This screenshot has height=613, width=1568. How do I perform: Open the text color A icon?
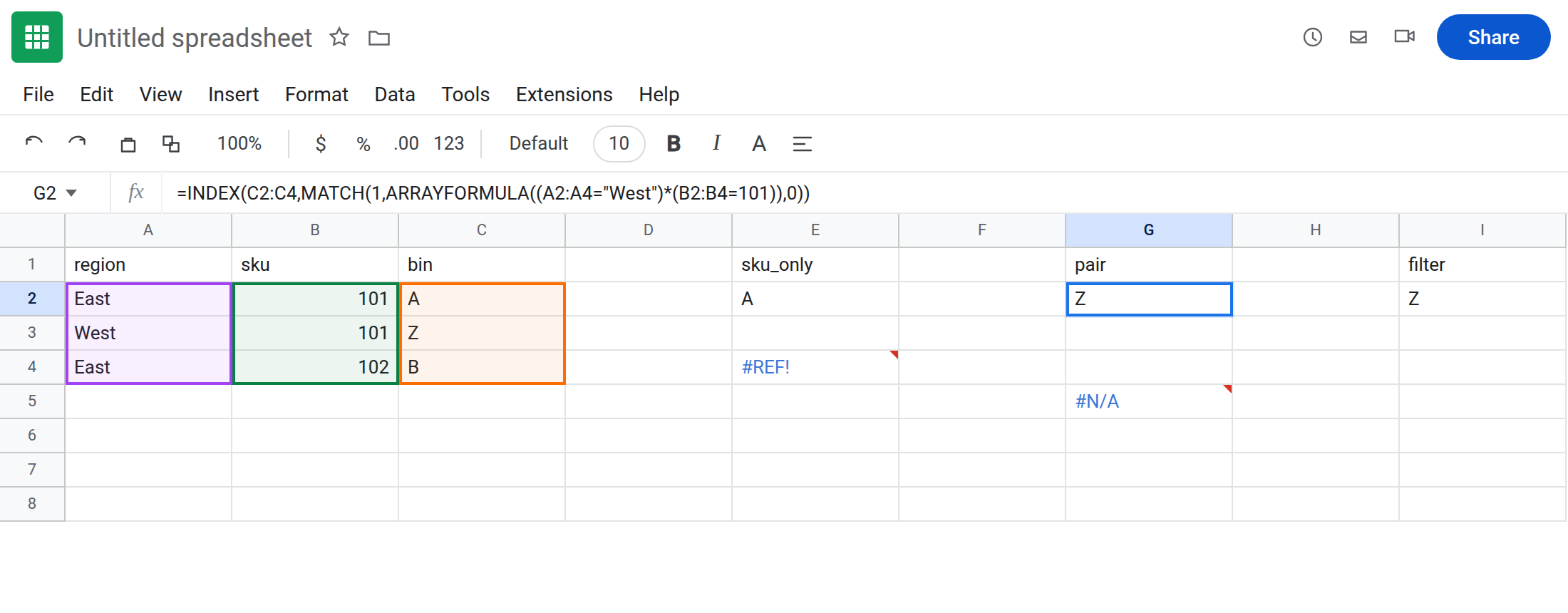759,144
